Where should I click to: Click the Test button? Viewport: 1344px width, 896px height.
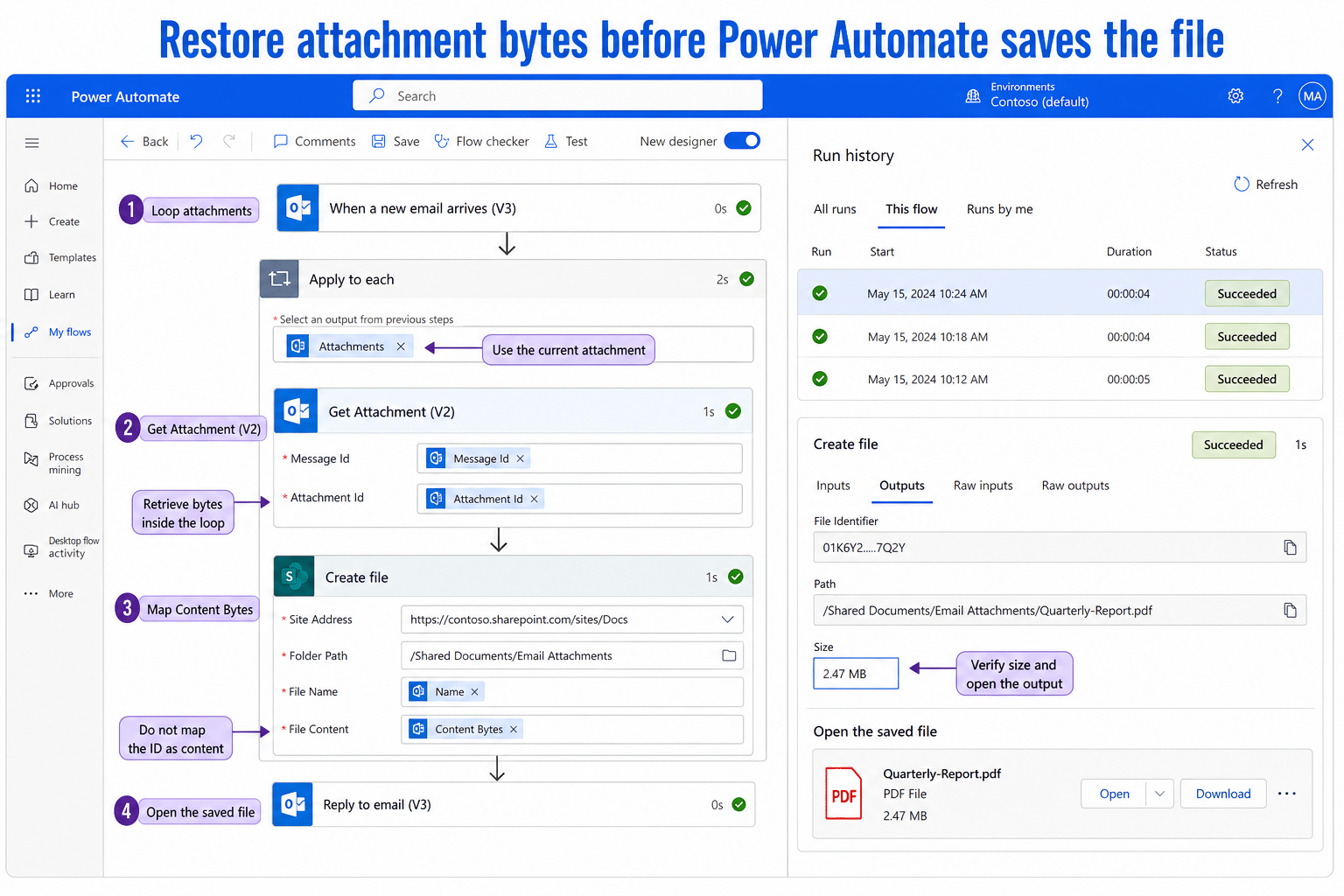[x=565, y=142]
